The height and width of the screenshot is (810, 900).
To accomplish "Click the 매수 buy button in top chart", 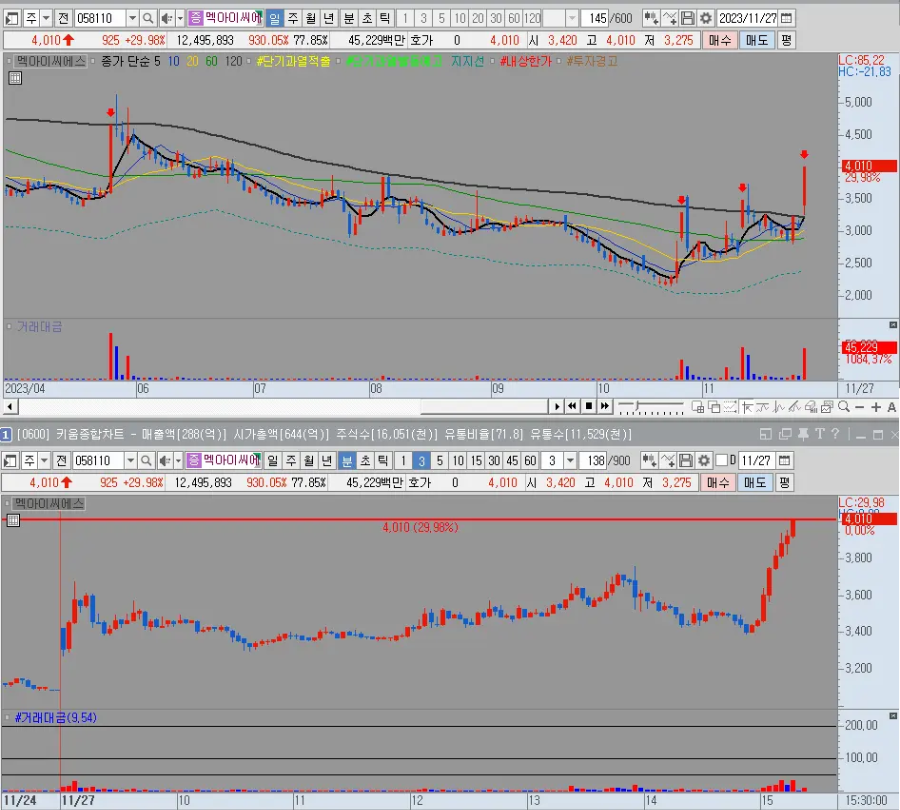I will 720,40.
